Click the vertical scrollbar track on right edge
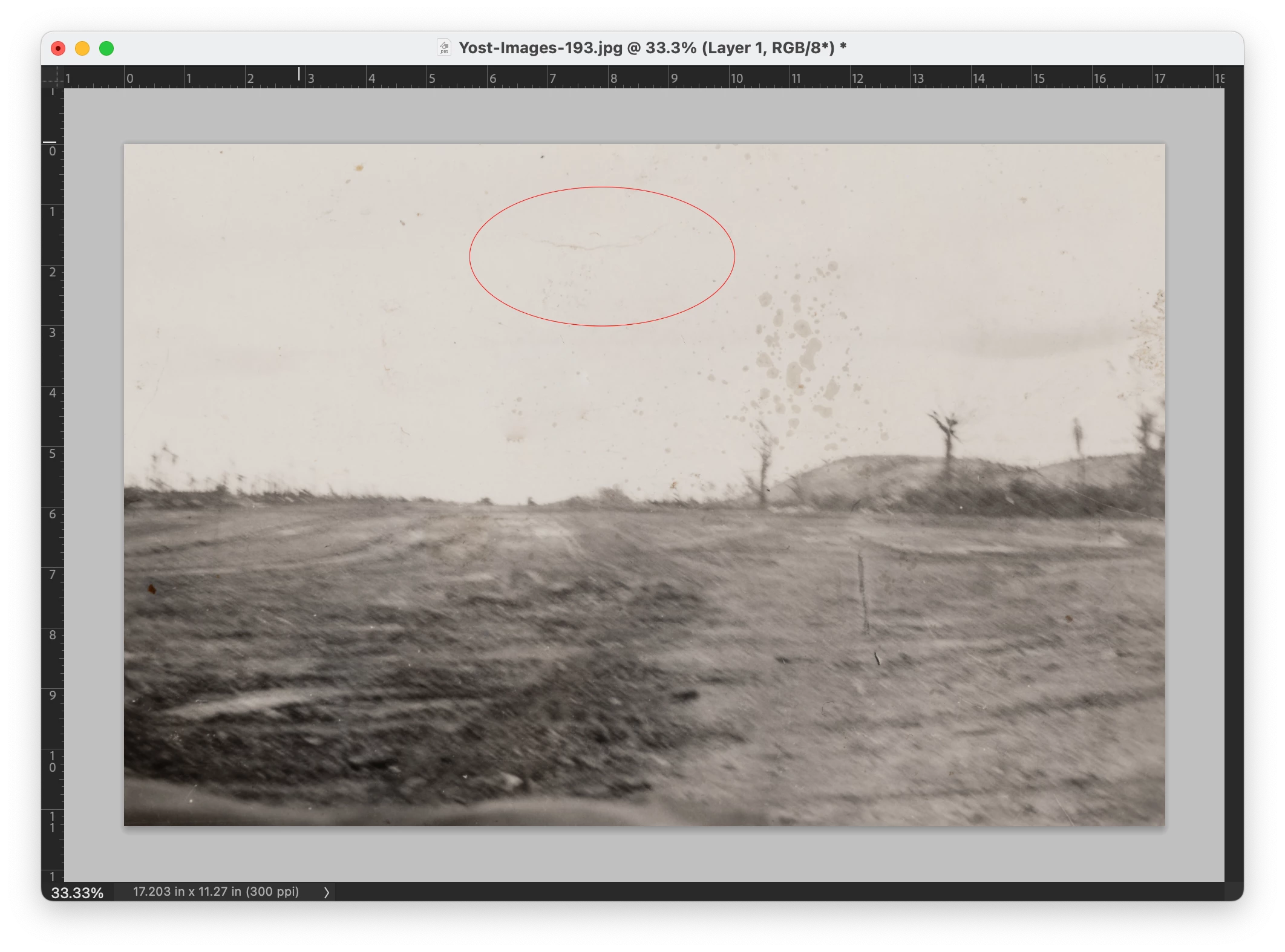The width and height of the screenshot is (1285, 952). click(1233, 484)
